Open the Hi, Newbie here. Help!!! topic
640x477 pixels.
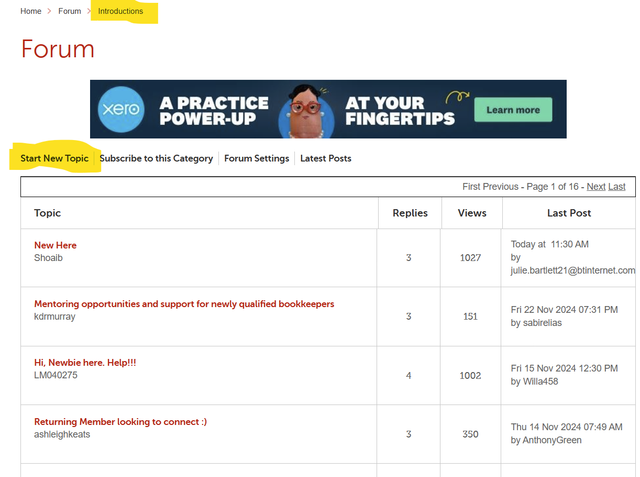(85, 363)
